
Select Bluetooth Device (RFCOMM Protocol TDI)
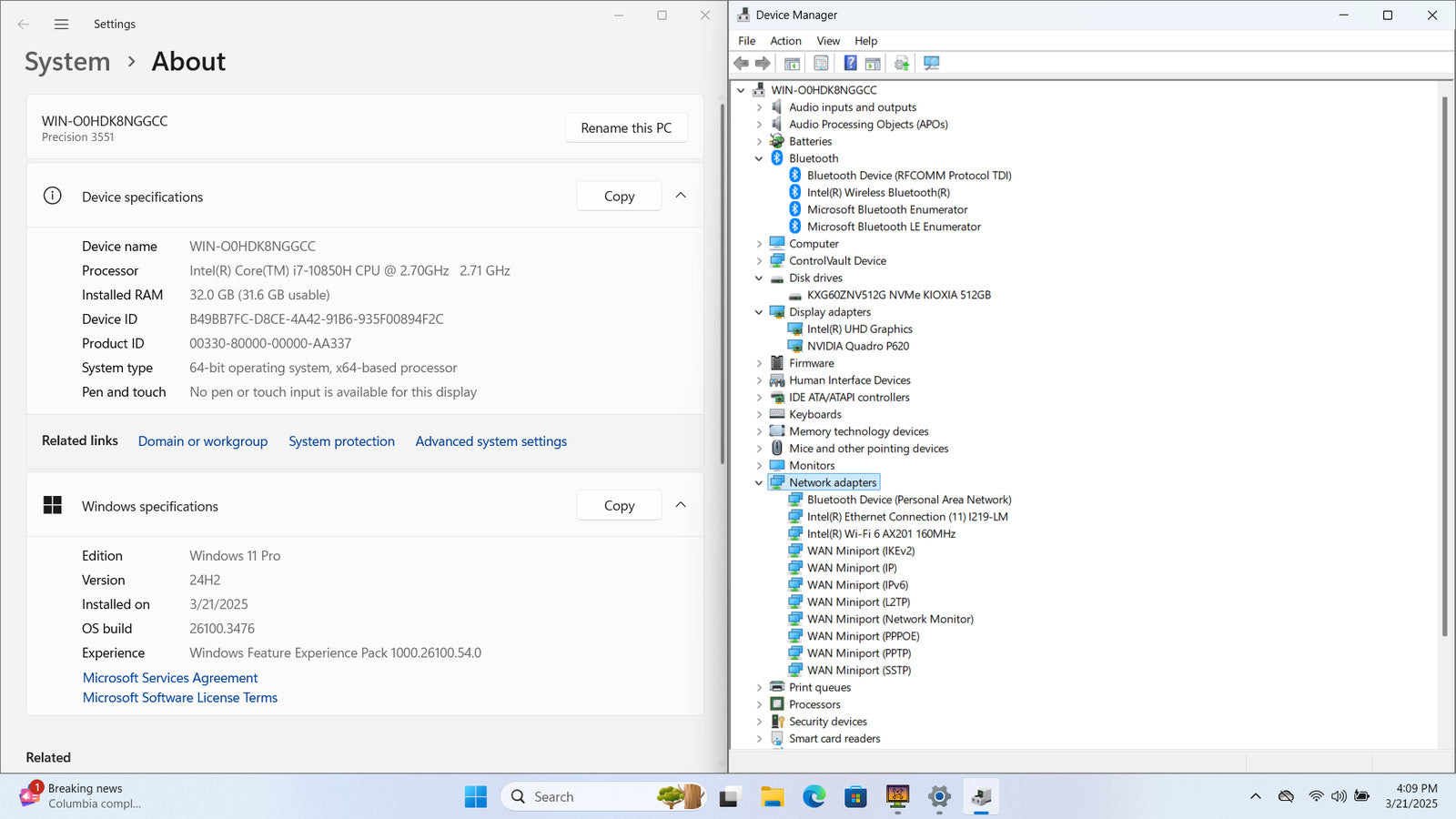909,175
